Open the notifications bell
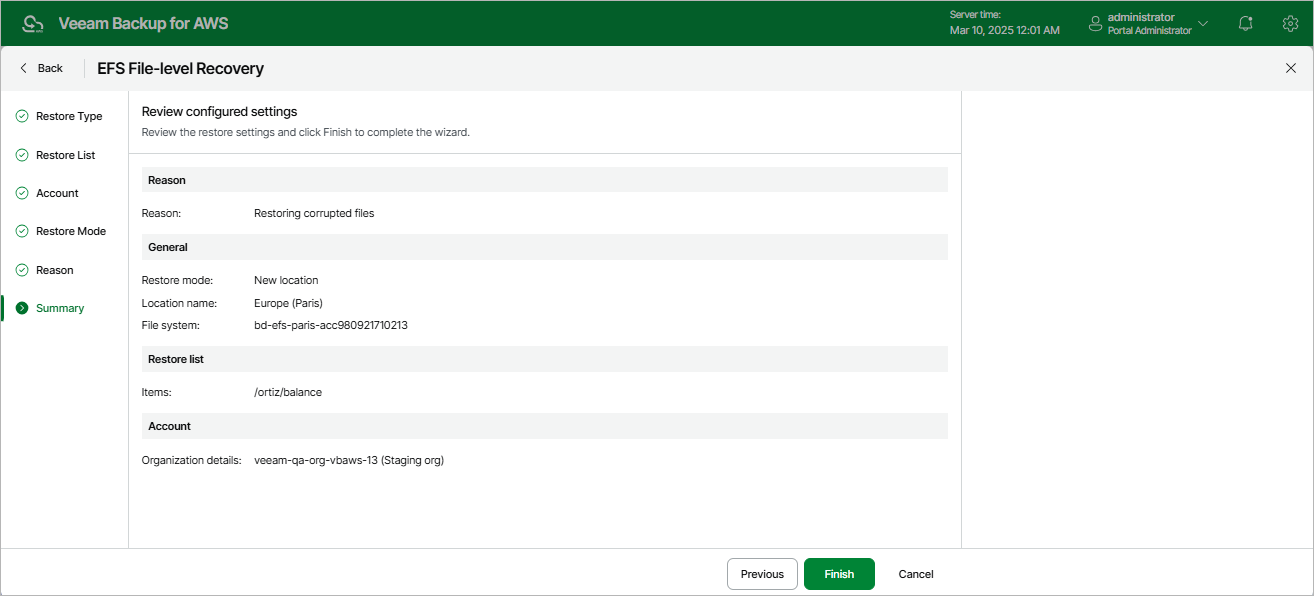 [x=1245, y=23]
